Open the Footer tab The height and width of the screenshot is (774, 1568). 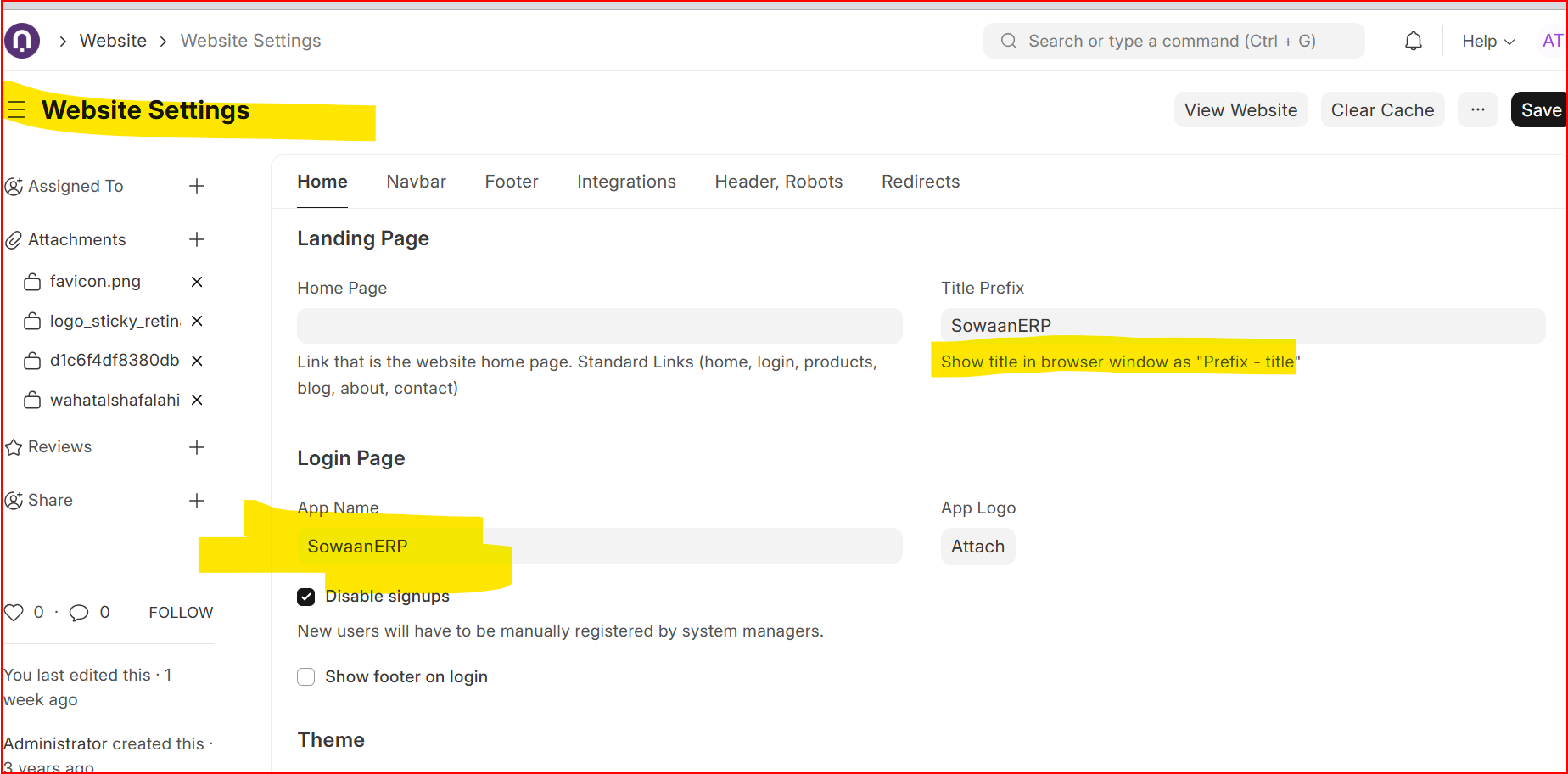pyautogui.click(x=512, y=182)
